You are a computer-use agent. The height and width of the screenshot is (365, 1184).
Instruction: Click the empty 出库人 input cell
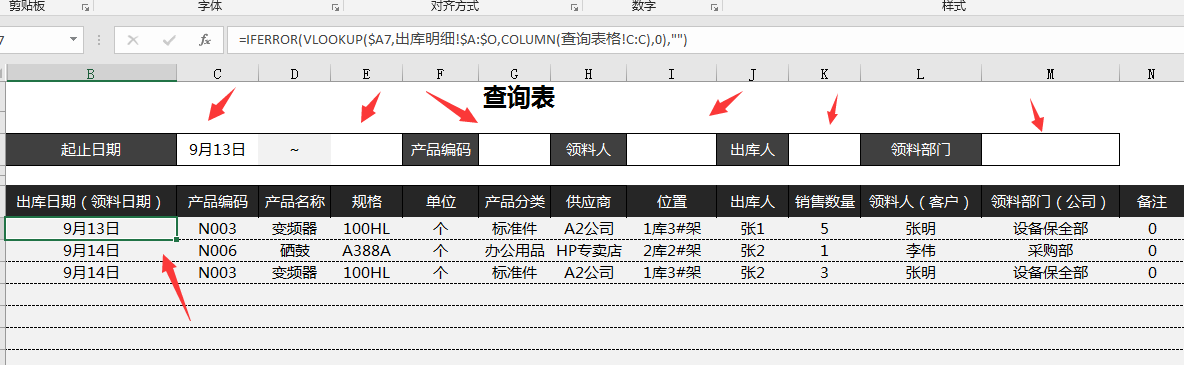[825, 150]
